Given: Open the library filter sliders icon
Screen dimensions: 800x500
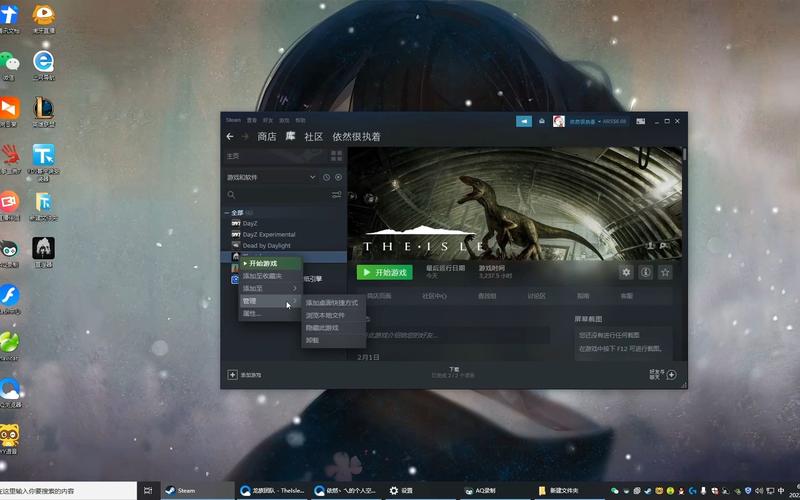Looking at the screenshot, I should [337, 194].
